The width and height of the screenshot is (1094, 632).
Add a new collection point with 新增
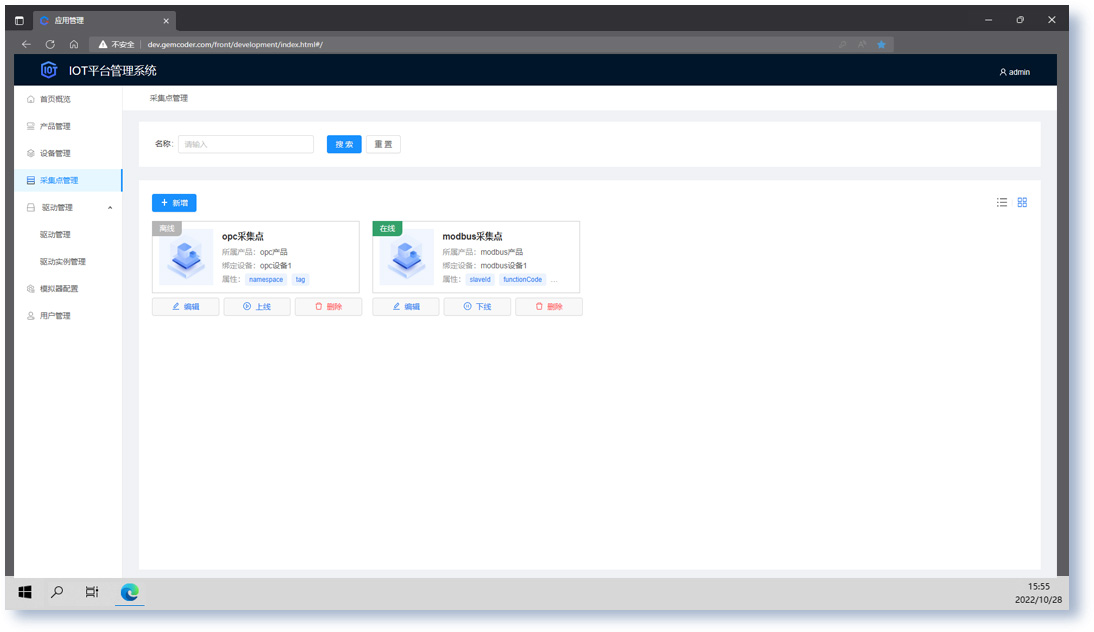(x=174, y=203)
